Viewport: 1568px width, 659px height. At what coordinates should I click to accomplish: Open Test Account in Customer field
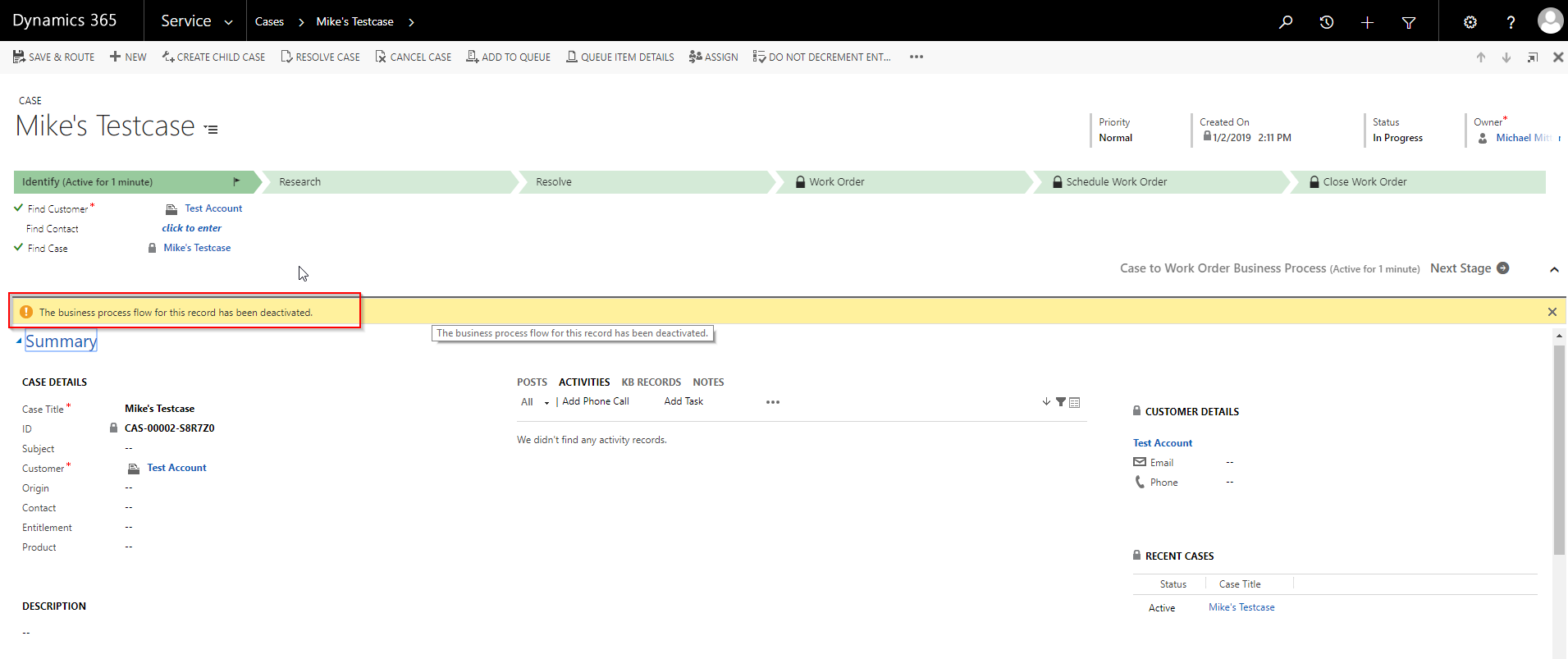coord(176,468)
